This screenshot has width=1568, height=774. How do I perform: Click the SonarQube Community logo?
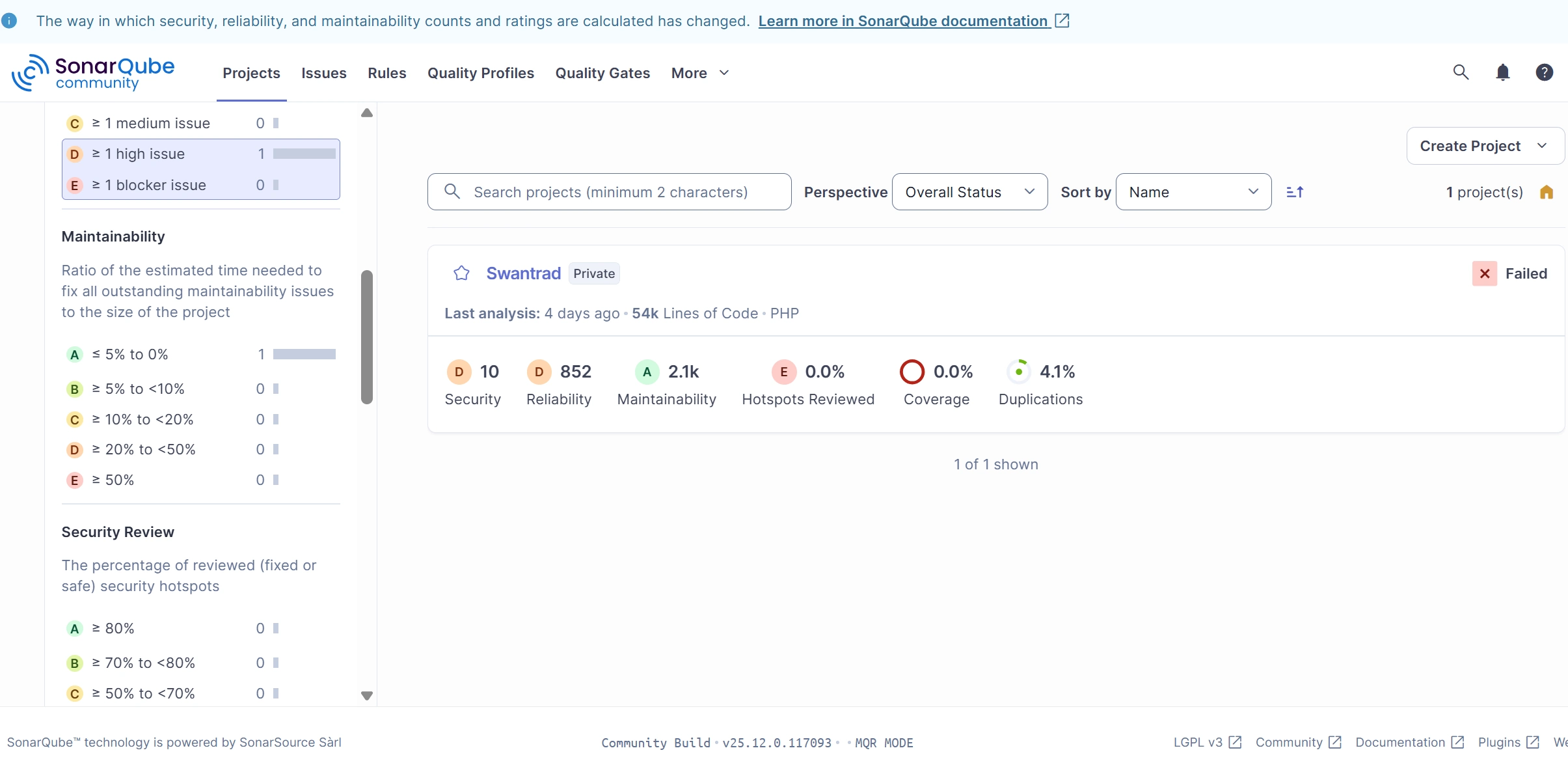(x=93, y=72)
